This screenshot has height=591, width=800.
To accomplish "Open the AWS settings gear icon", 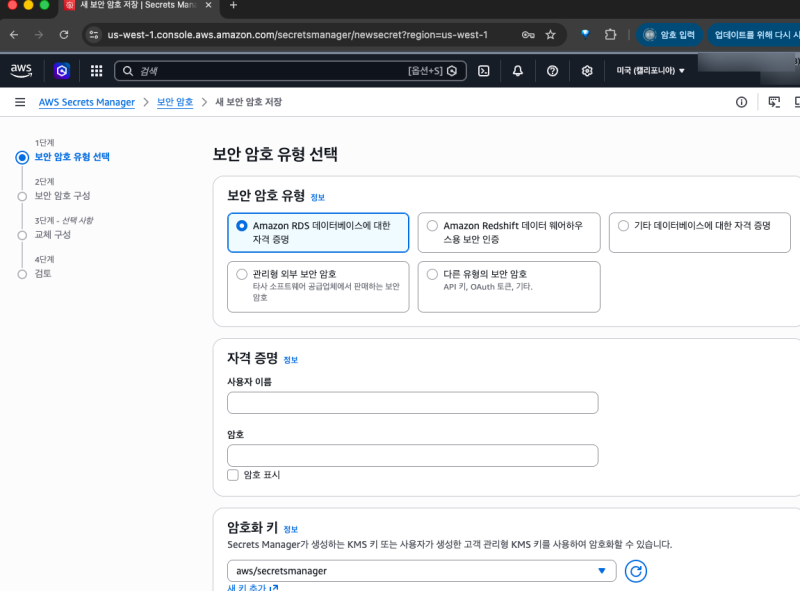I will coord(587,71).
